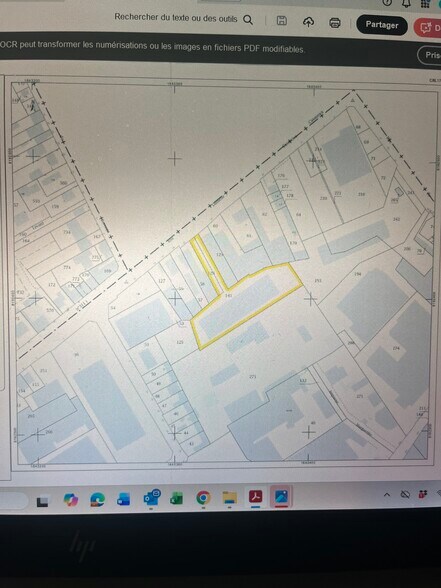Viewport: 441px width, 588px height.
Task: Open the help question mark icon
Action: click(387, 3)
